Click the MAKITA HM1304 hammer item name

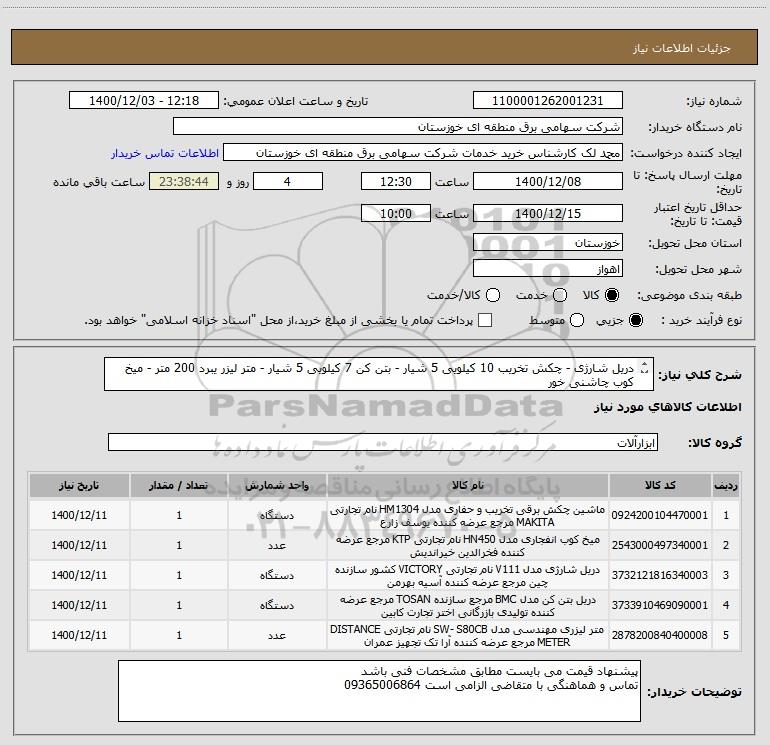click(468, 516)
